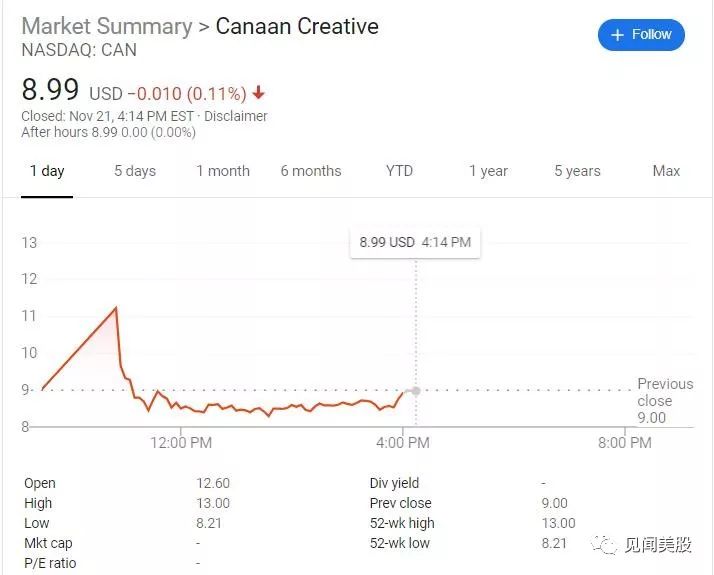This screenshot has height=575, width=714.
Task: Switch to the 1 month tab
Action: [x=223, y=171]
